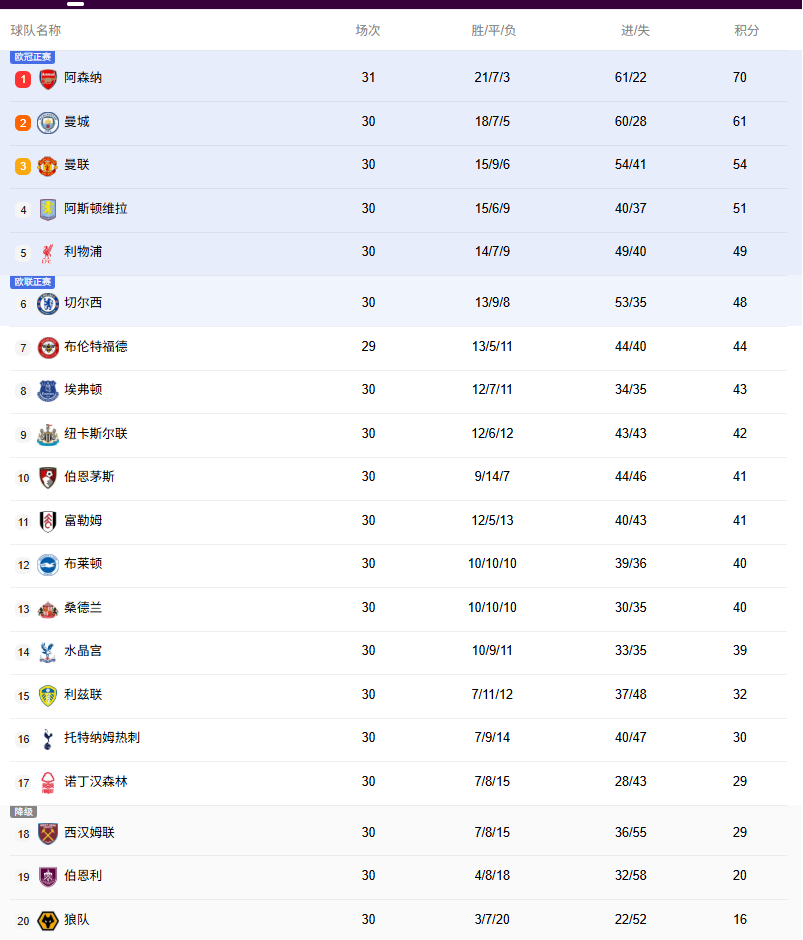Click the Chelsea crest icon
The height and width of the screenshot is (940, 803).
pos(48,303)
